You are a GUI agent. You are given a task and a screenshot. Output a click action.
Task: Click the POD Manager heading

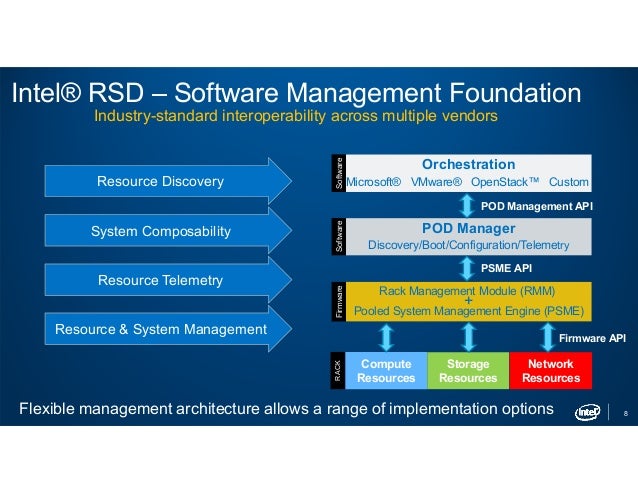[468, 228]
